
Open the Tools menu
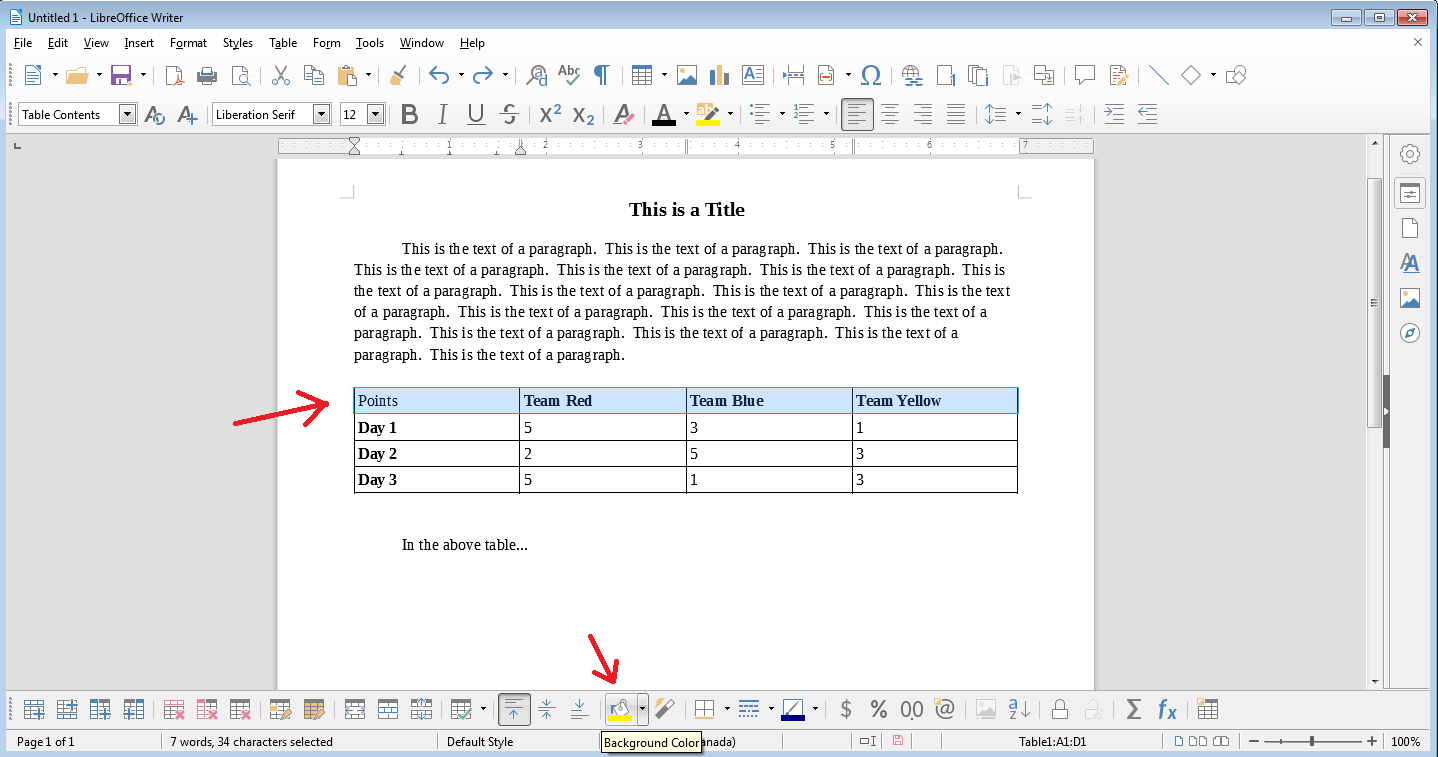tap(370, 43)
